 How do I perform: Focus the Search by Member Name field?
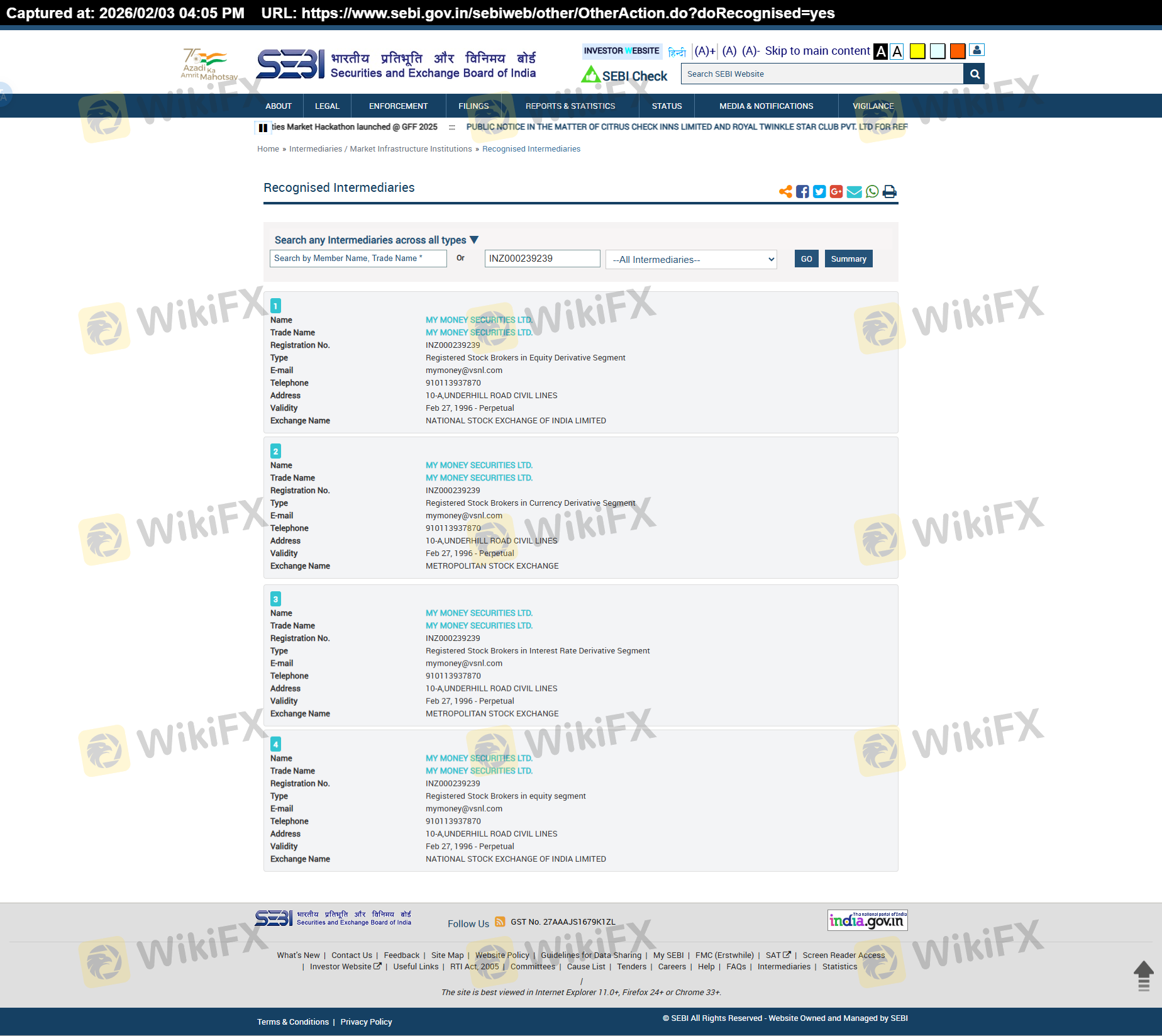click(x=358, y=259)
